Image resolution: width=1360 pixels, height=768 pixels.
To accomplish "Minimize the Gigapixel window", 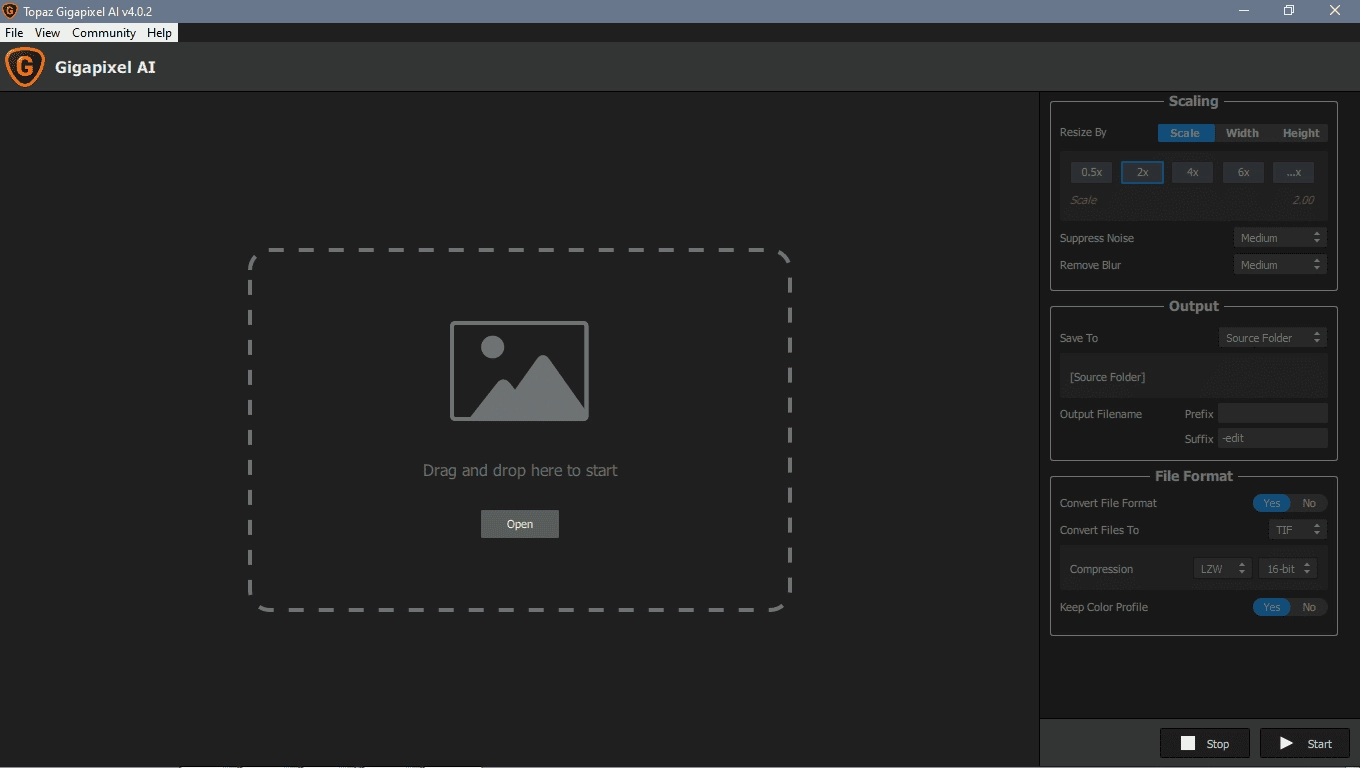I will [1243, 11].
